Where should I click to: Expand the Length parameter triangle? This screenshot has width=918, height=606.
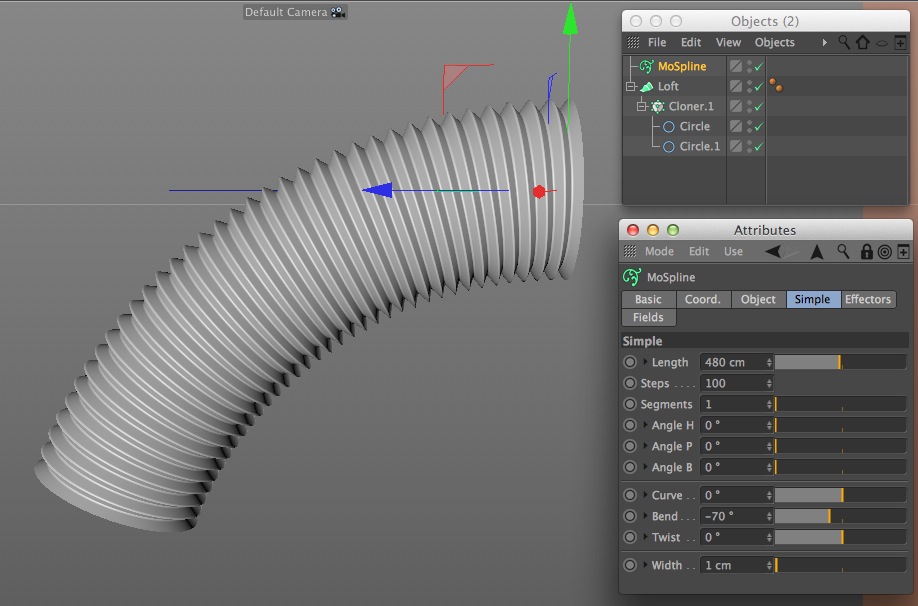[645, 362]
